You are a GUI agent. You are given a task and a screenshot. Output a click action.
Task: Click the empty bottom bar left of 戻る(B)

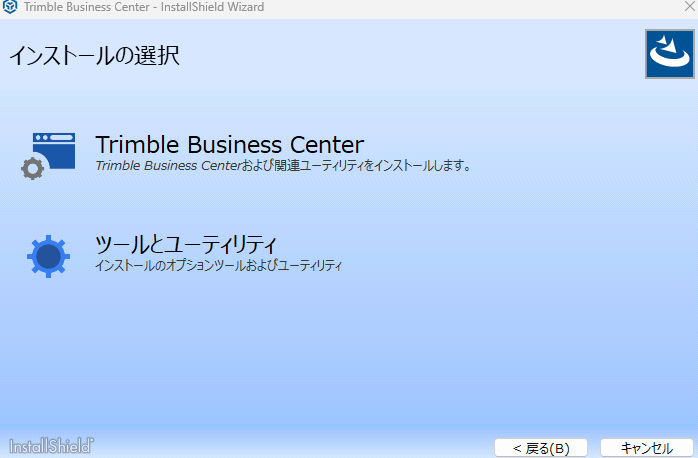(300, 446)
